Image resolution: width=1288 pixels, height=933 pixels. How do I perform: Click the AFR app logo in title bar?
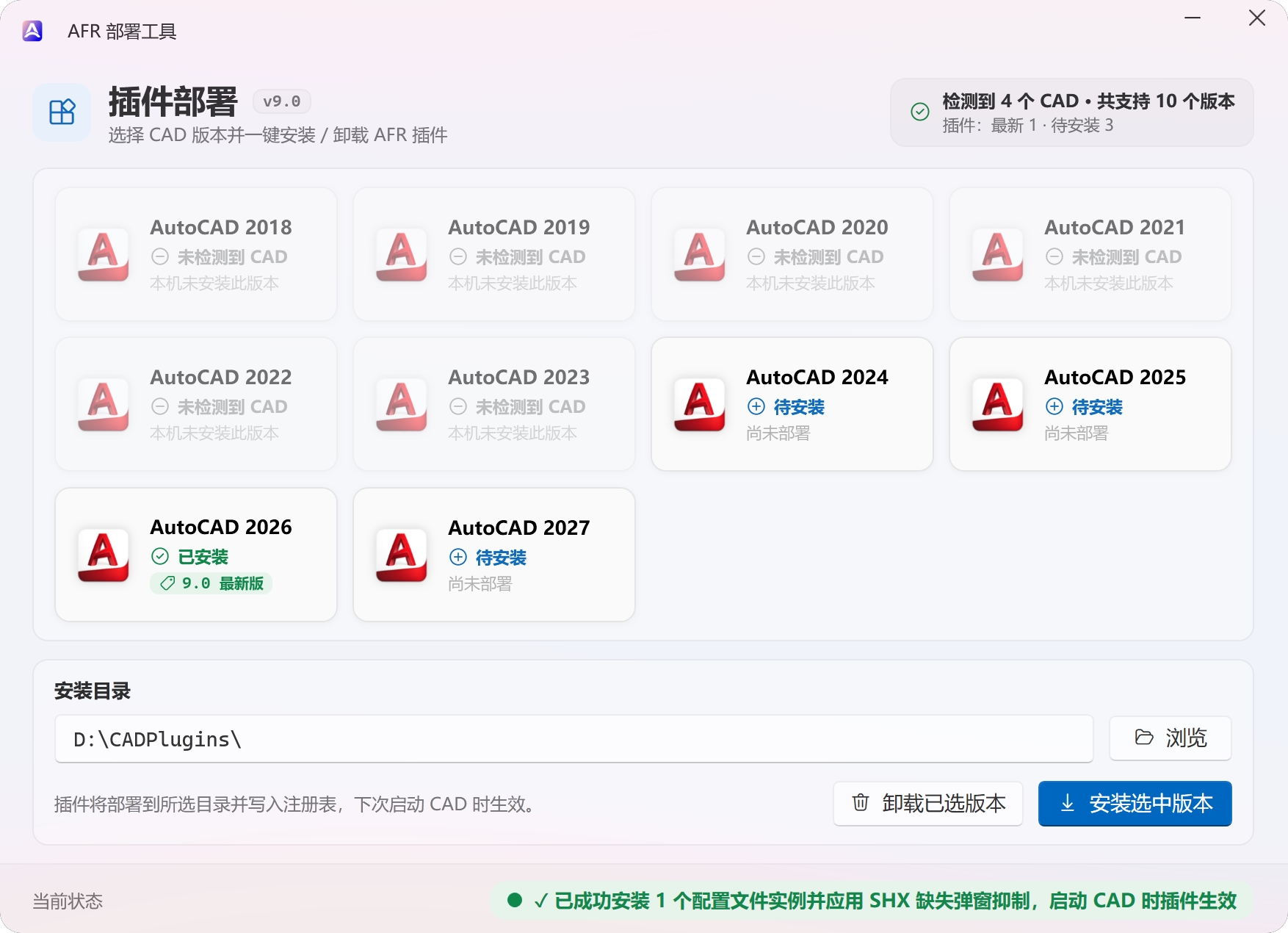click(x=32, y=31)
